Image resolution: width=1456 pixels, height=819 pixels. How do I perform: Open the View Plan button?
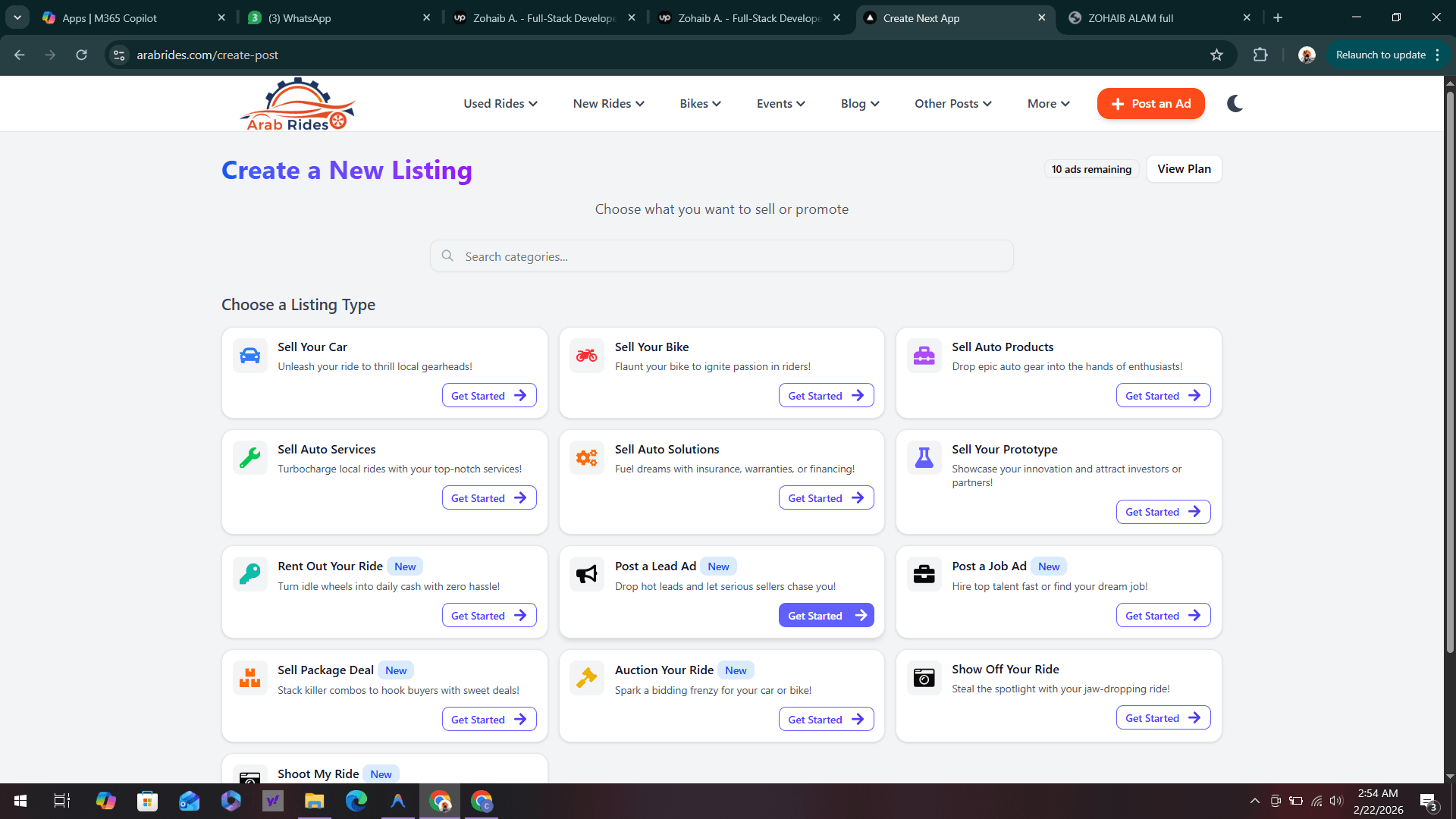point(1184,168)
